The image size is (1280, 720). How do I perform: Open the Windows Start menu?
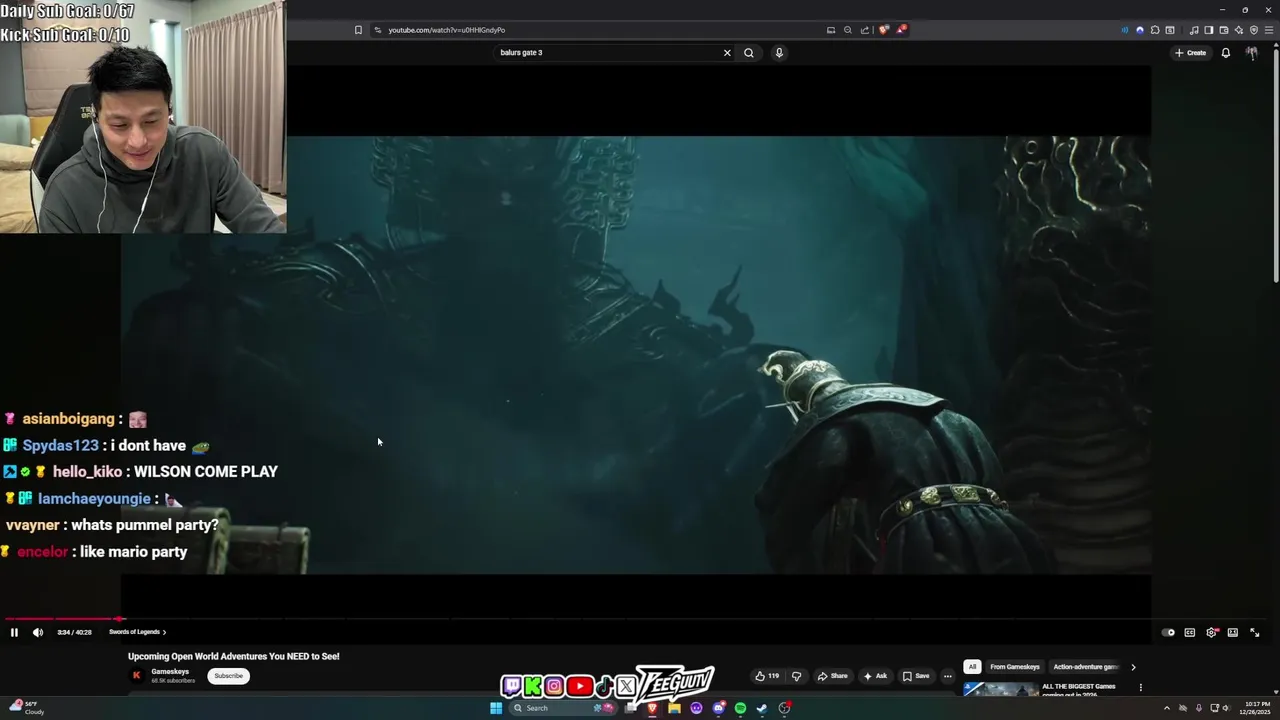coord(496,708)
